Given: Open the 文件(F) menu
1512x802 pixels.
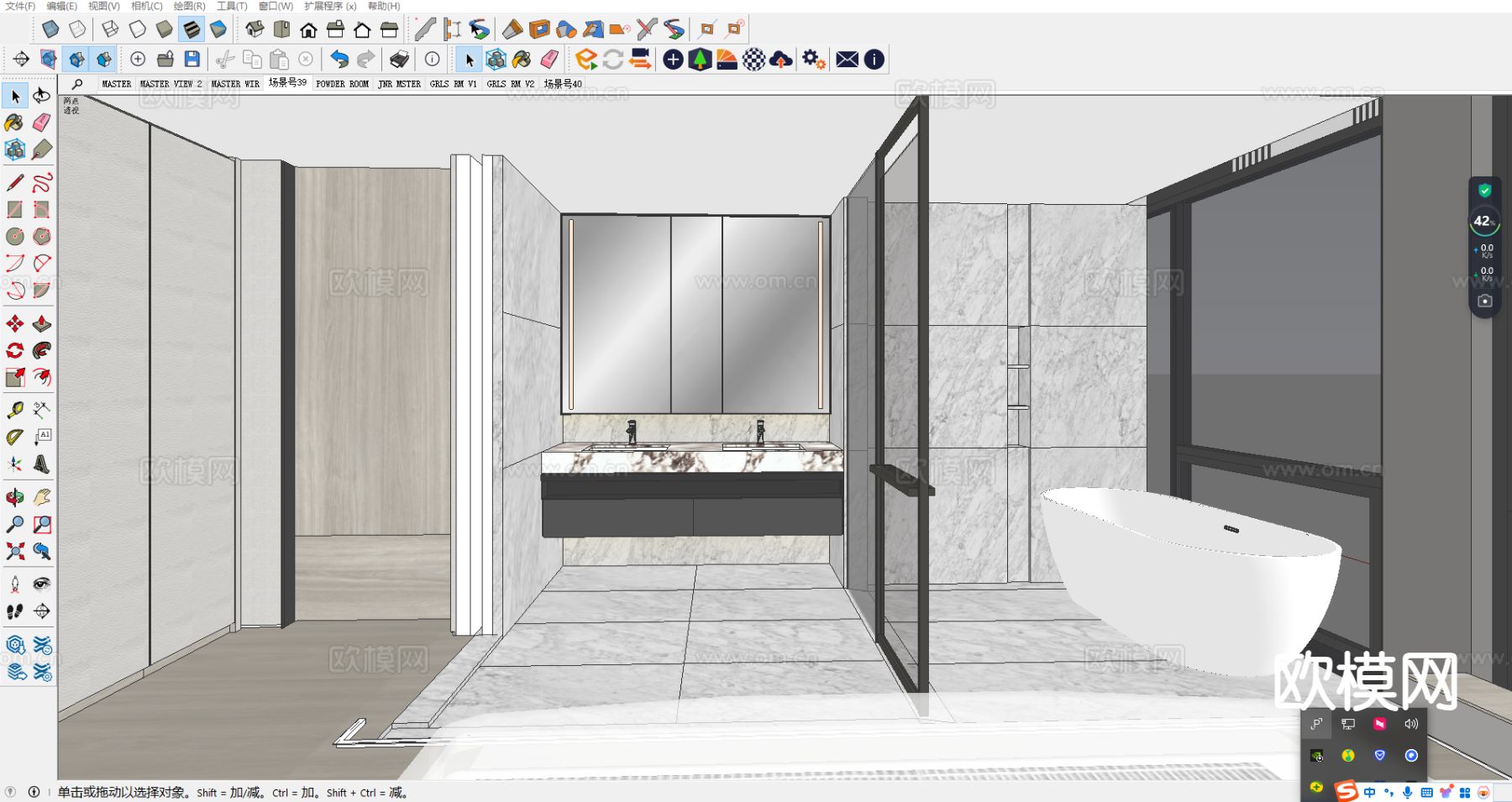Looking at the screenshot, I should coord(20,6).
